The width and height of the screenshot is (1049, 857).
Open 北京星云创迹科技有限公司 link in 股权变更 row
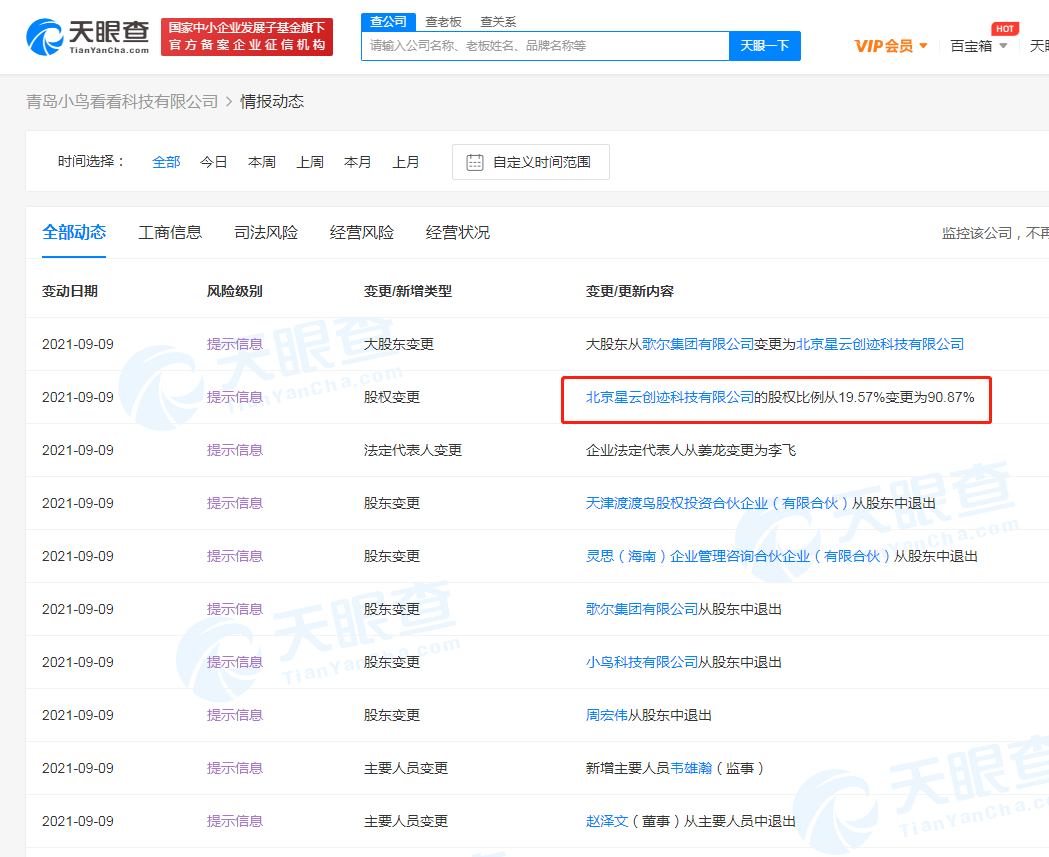click(670, 397)
